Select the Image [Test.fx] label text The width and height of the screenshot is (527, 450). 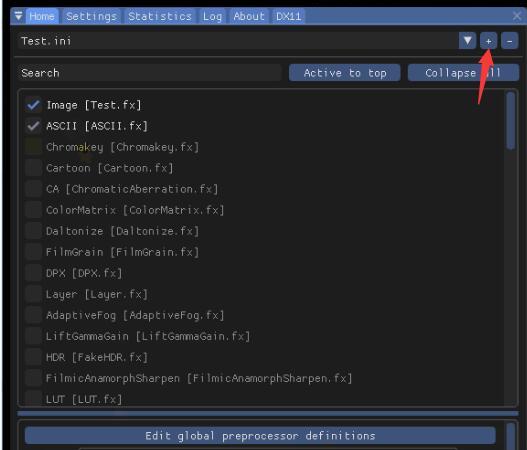pos(94,105)
